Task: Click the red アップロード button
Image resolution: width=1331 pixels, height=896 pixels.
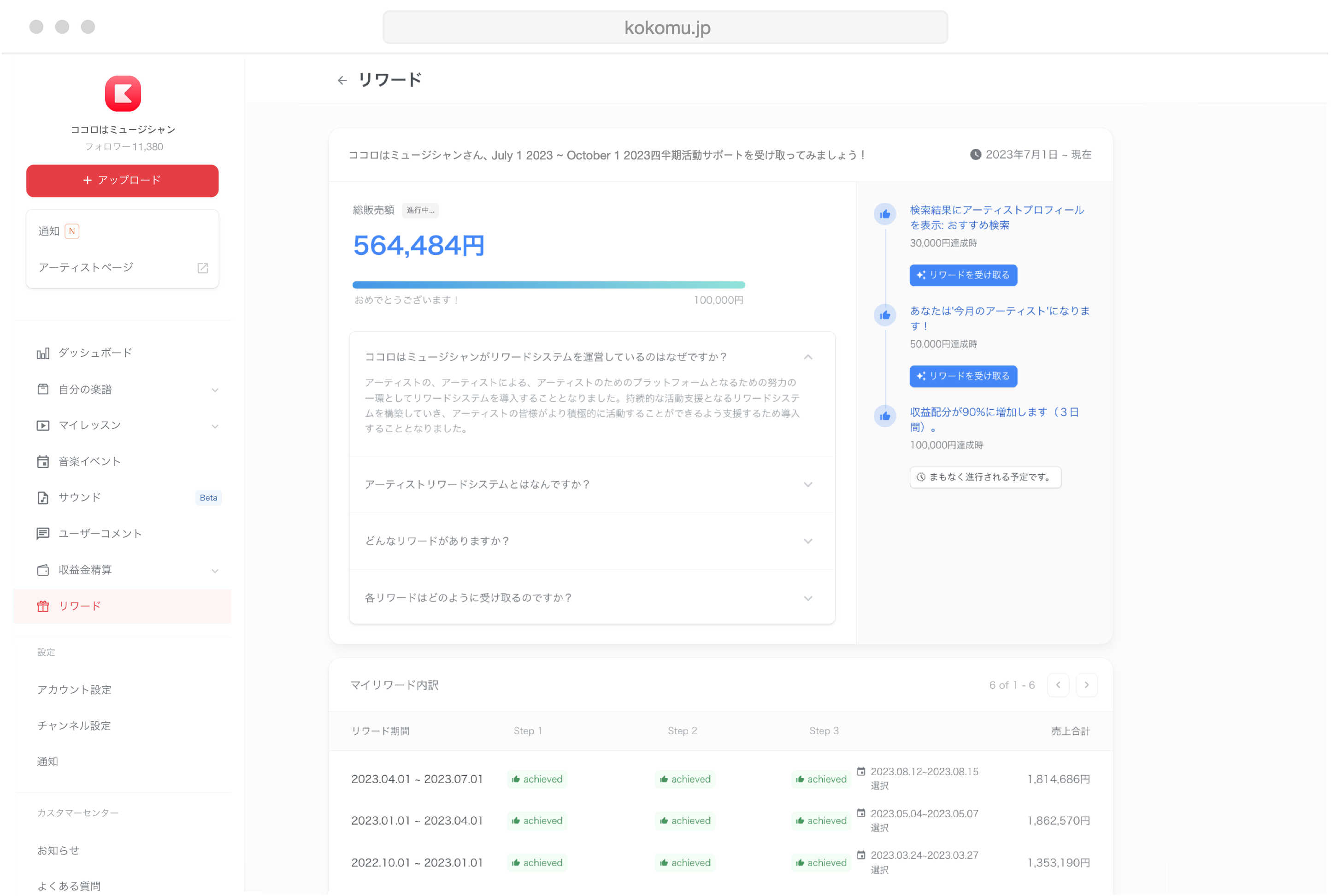Action: (x=122, y=181)
